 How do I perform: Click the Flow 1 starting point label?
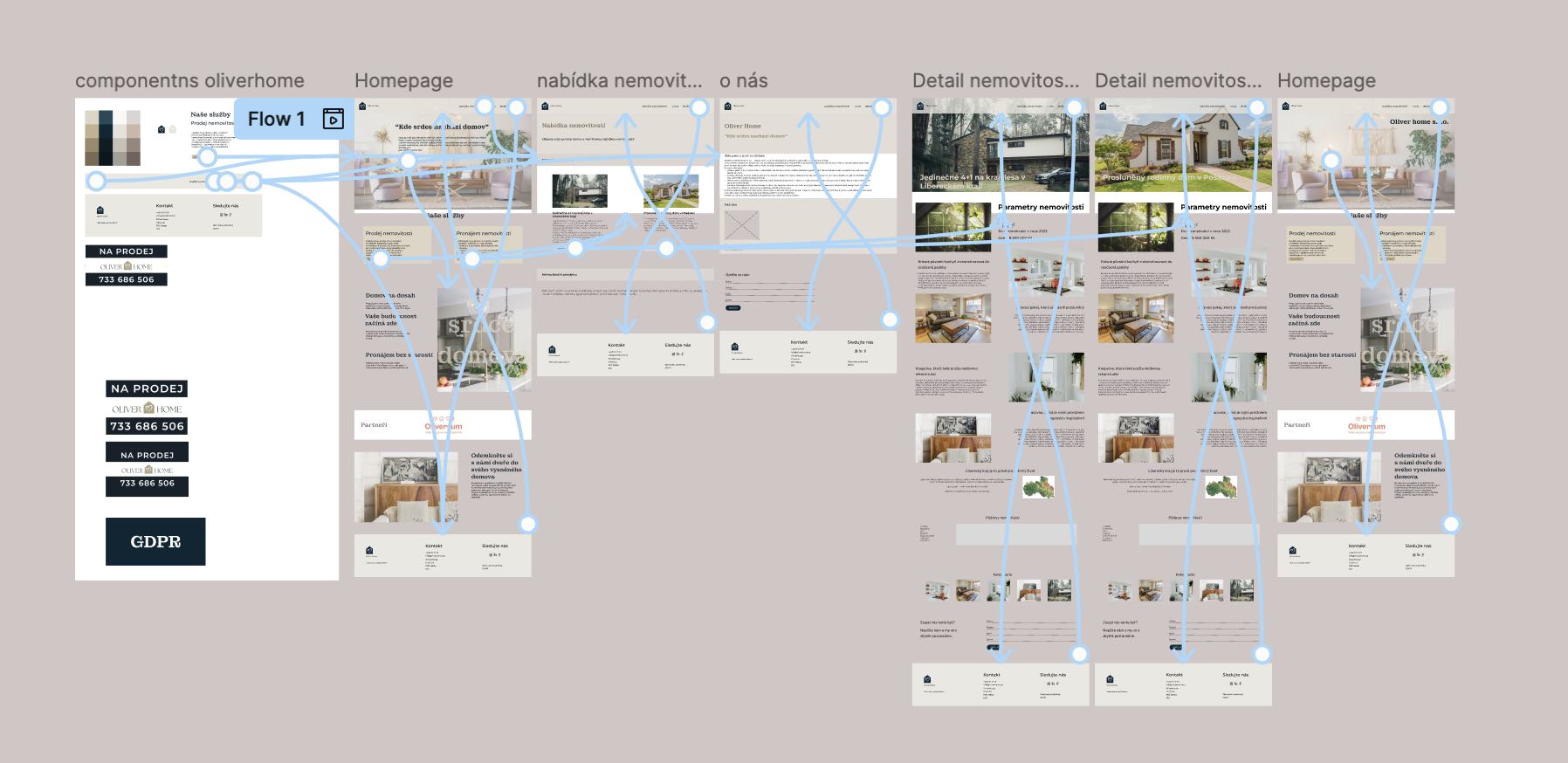276,119
